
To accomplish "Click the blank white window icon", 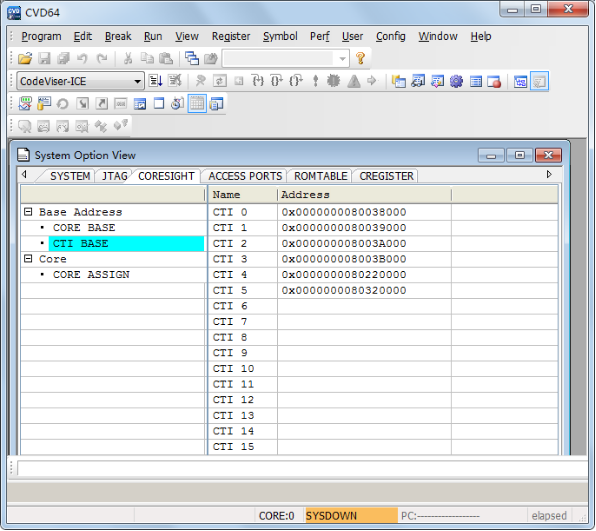I will [159, 103].
